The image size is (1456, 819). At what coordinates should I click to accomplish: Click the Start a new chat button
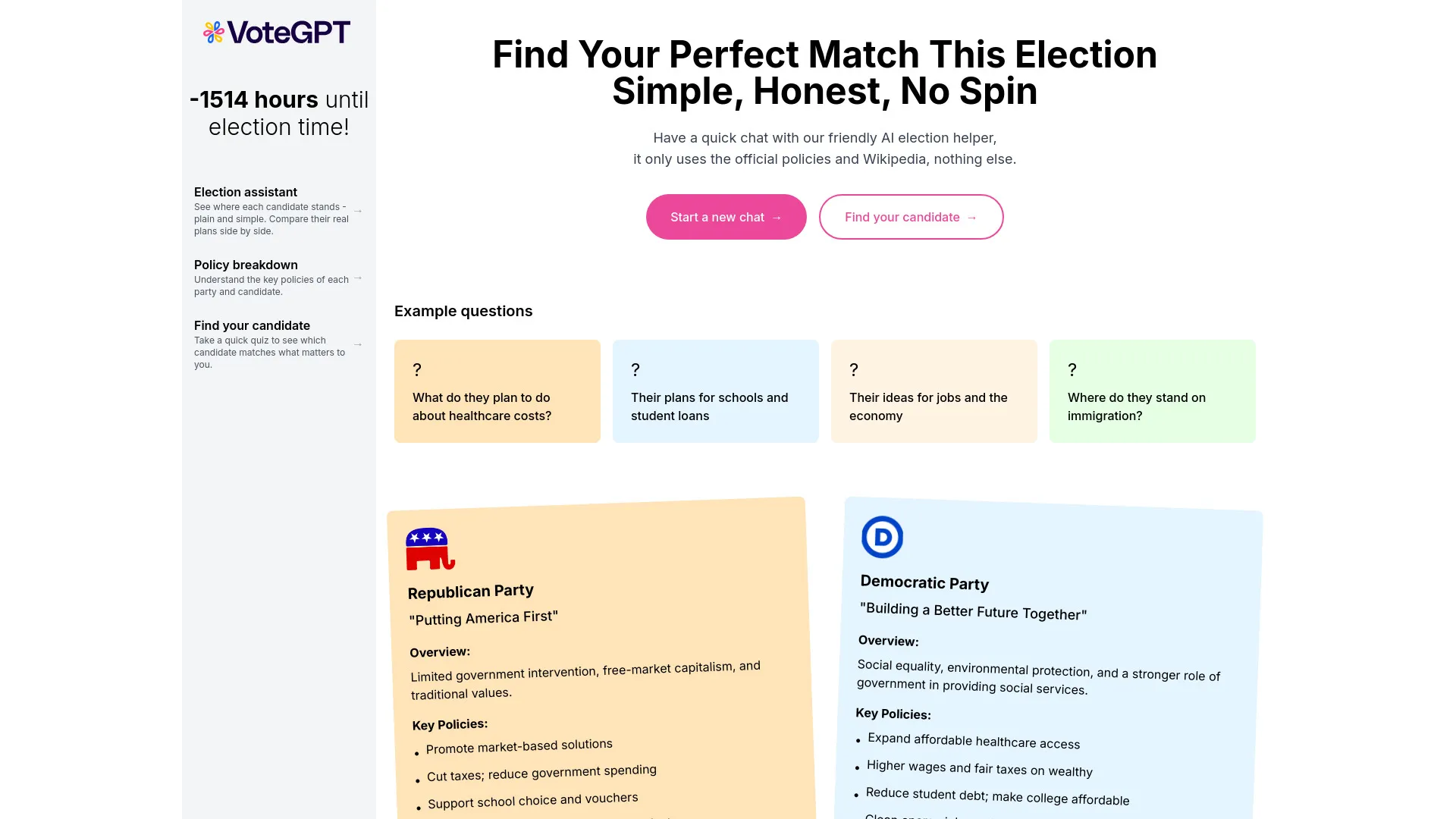tap(725, 217)
